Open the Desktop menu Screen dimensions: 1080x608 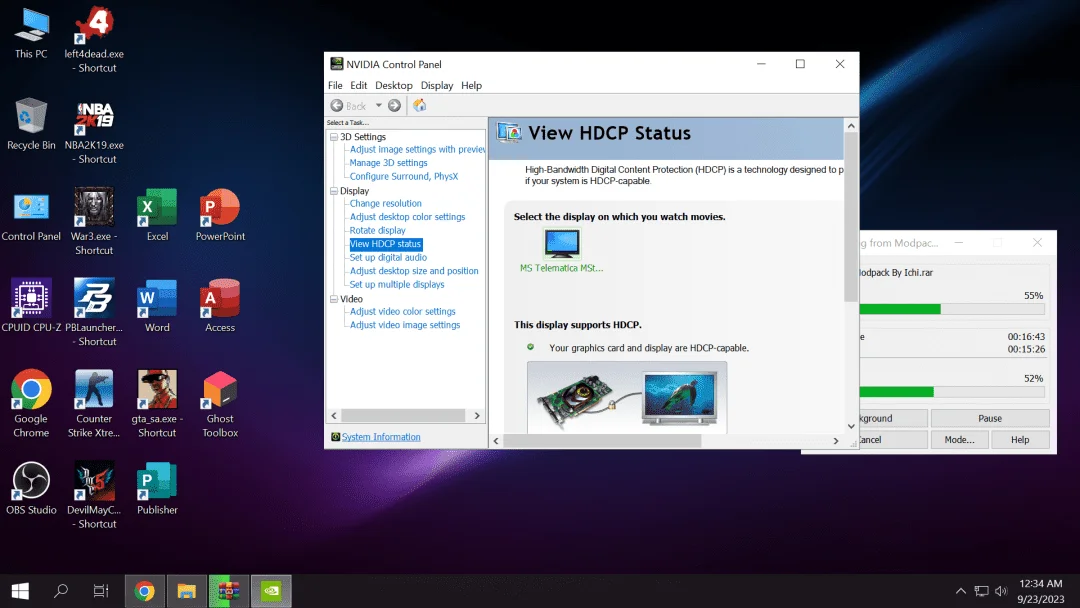point(393,85)
